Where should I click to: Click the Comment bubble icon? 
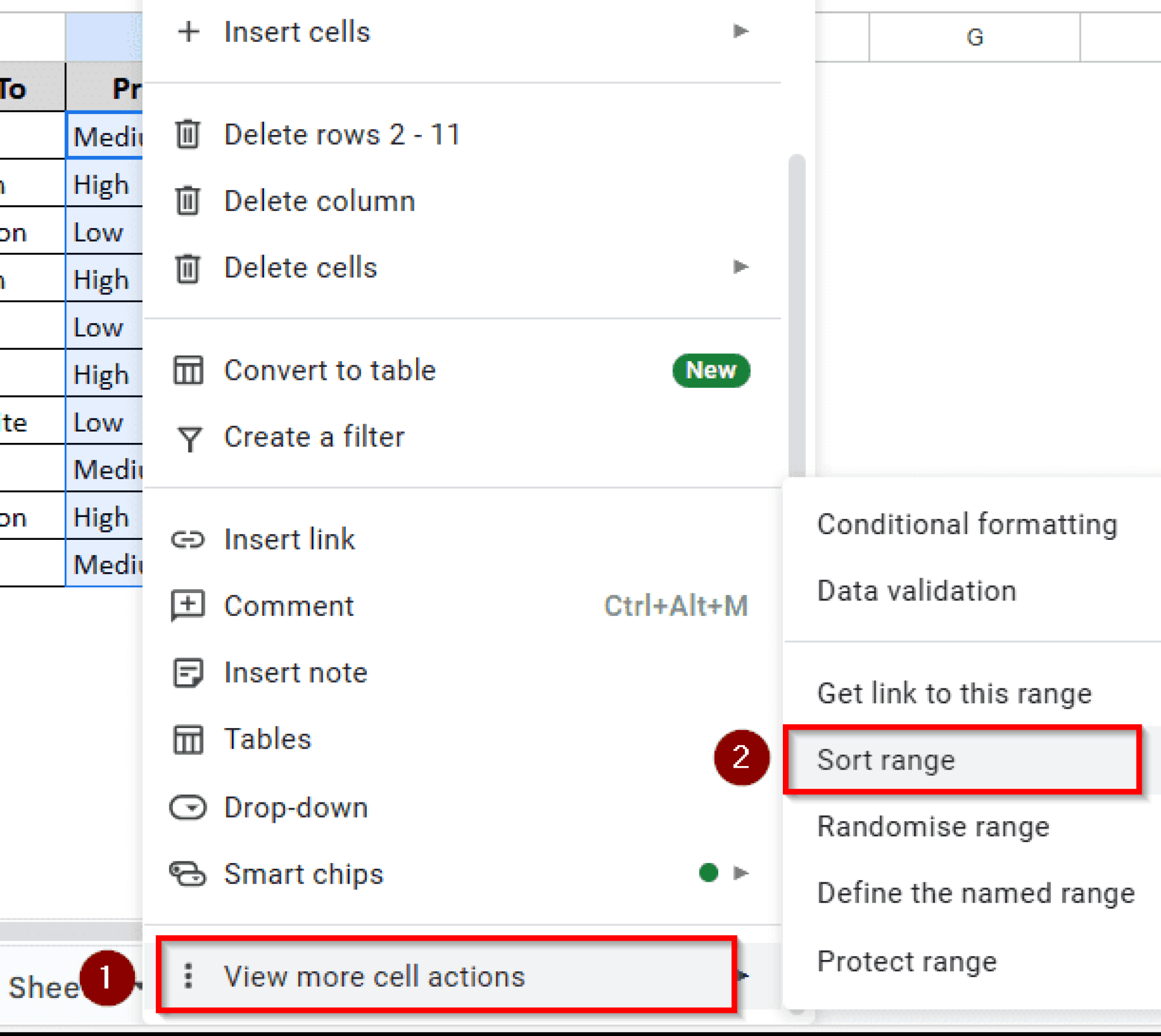(x=188, y=606)
